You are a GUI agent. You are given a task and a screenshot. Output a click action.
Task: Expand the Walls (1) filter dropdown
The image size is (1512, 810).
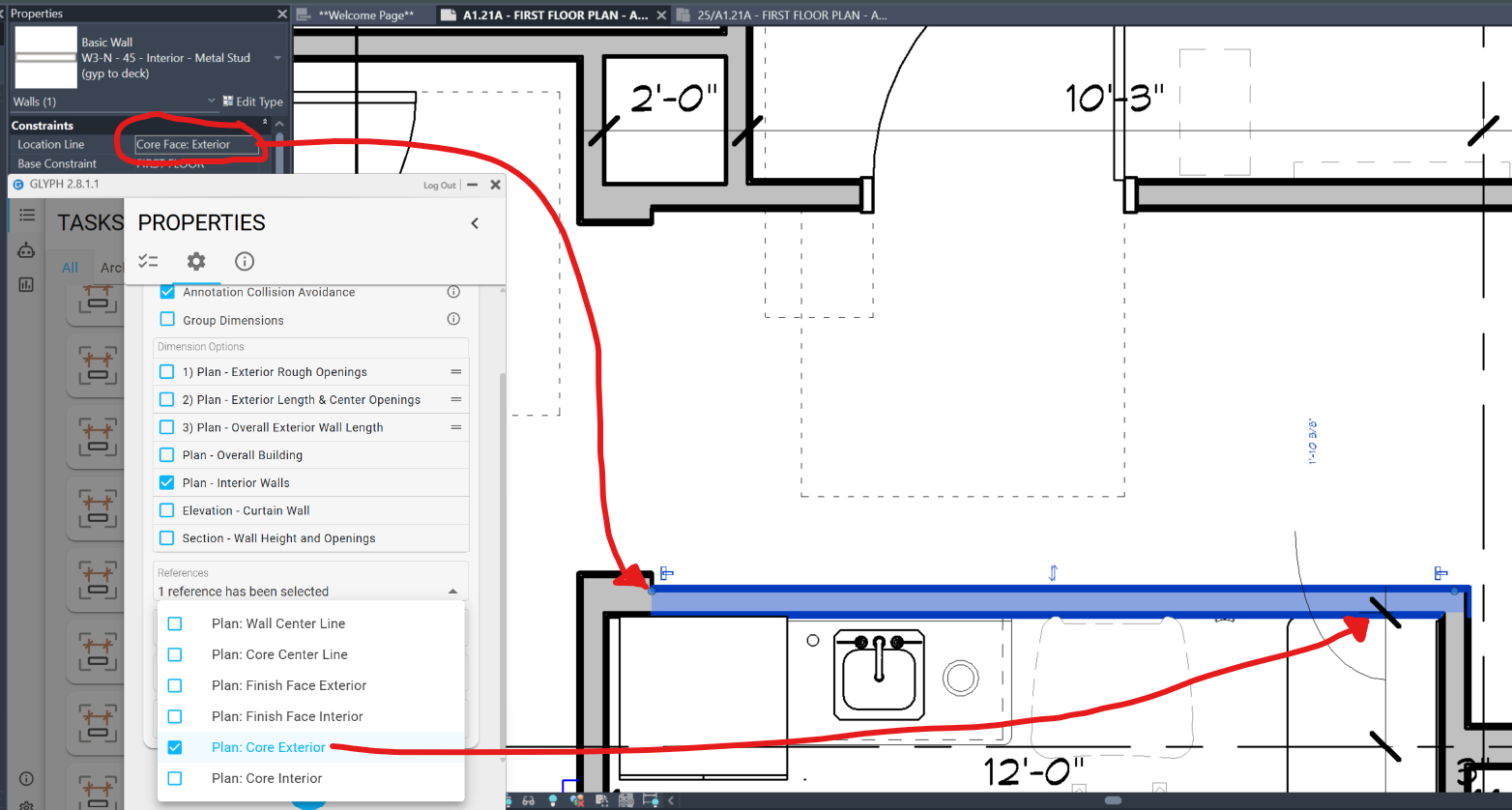coord(212,101)
